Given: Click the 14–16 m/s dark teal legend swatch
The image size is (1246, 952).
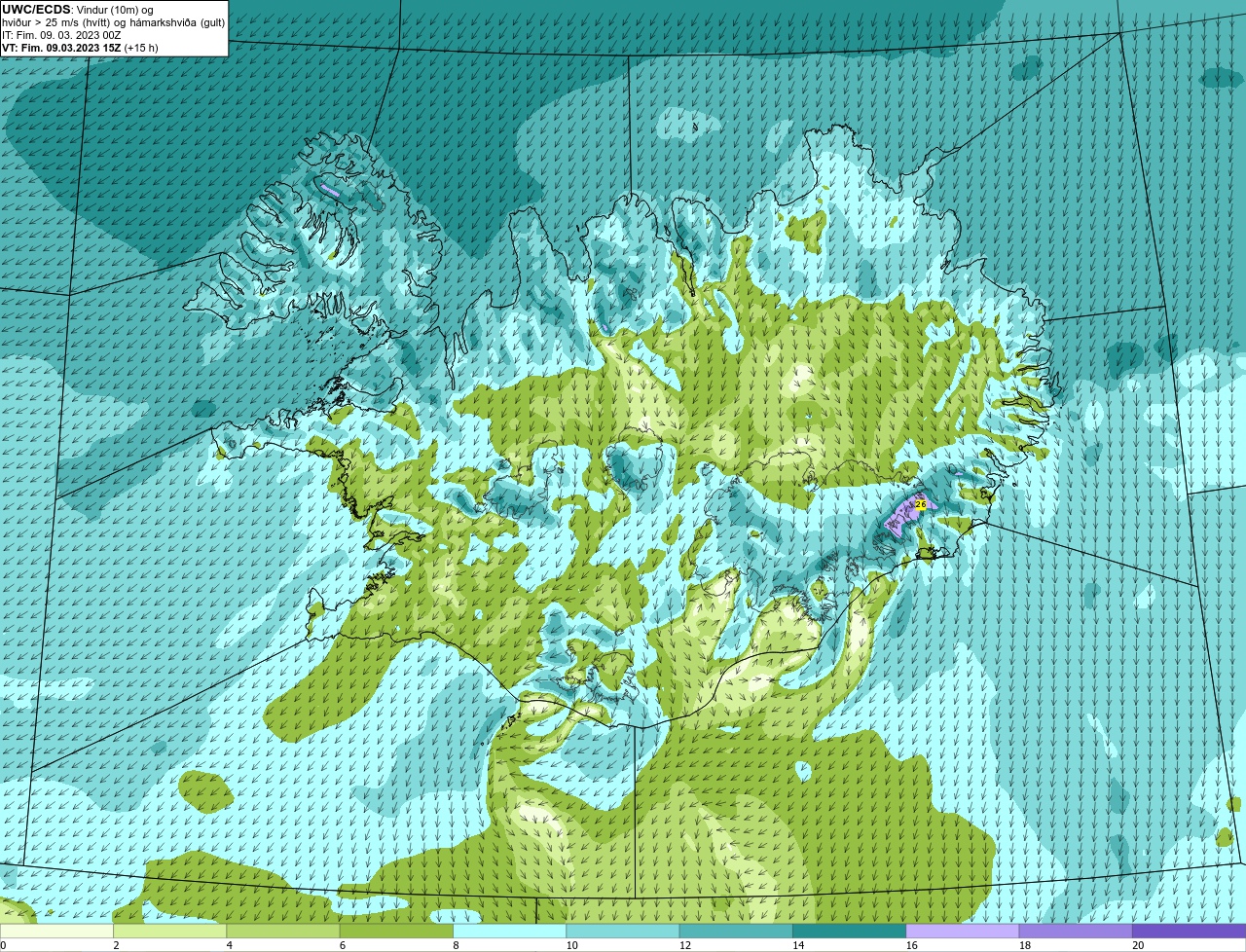Looking at the screenshot, I should pos(849,931).
